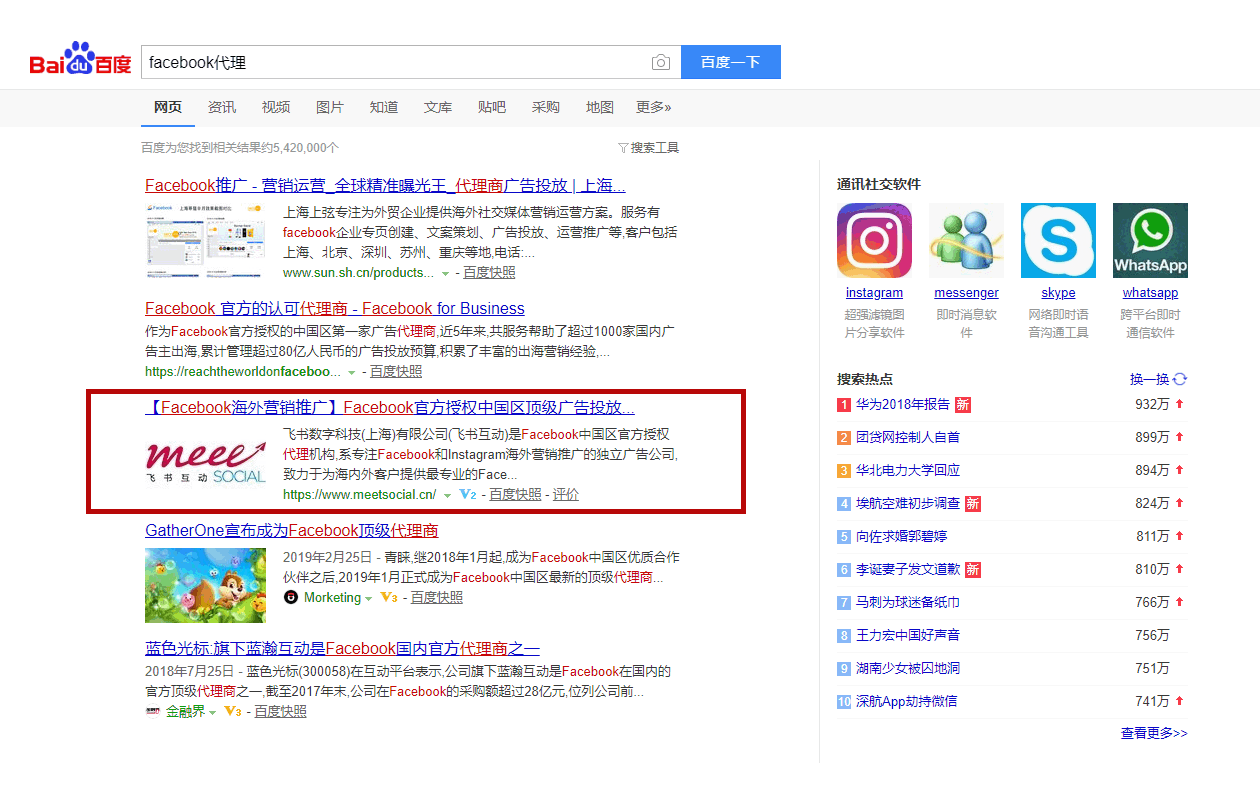Viewport: 1260px width, 811px height.
Task: Click the Baidu logo
Action: [80, 60]
